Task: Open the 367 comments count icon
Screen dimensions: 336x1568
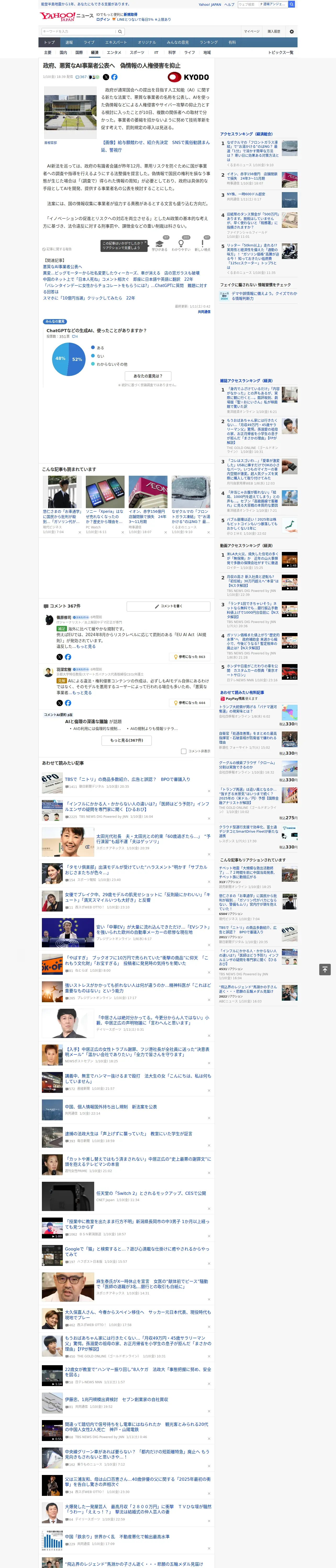Action: click(x=81, y=77)
